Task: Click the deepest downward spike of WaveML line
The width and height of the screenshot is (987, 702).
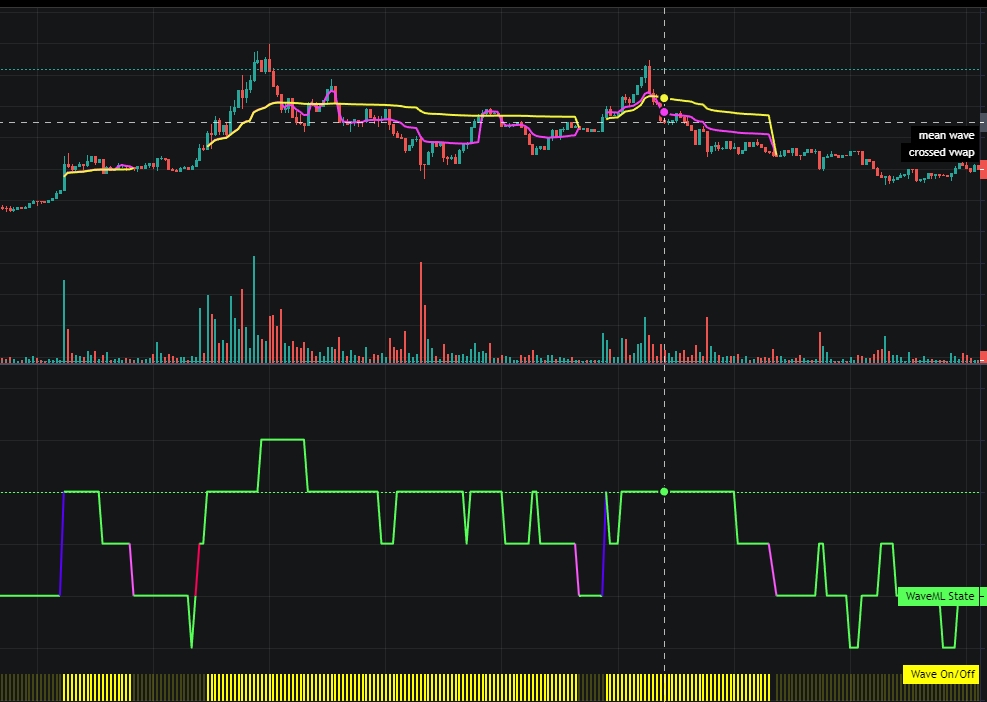Action: coord(191,640)
